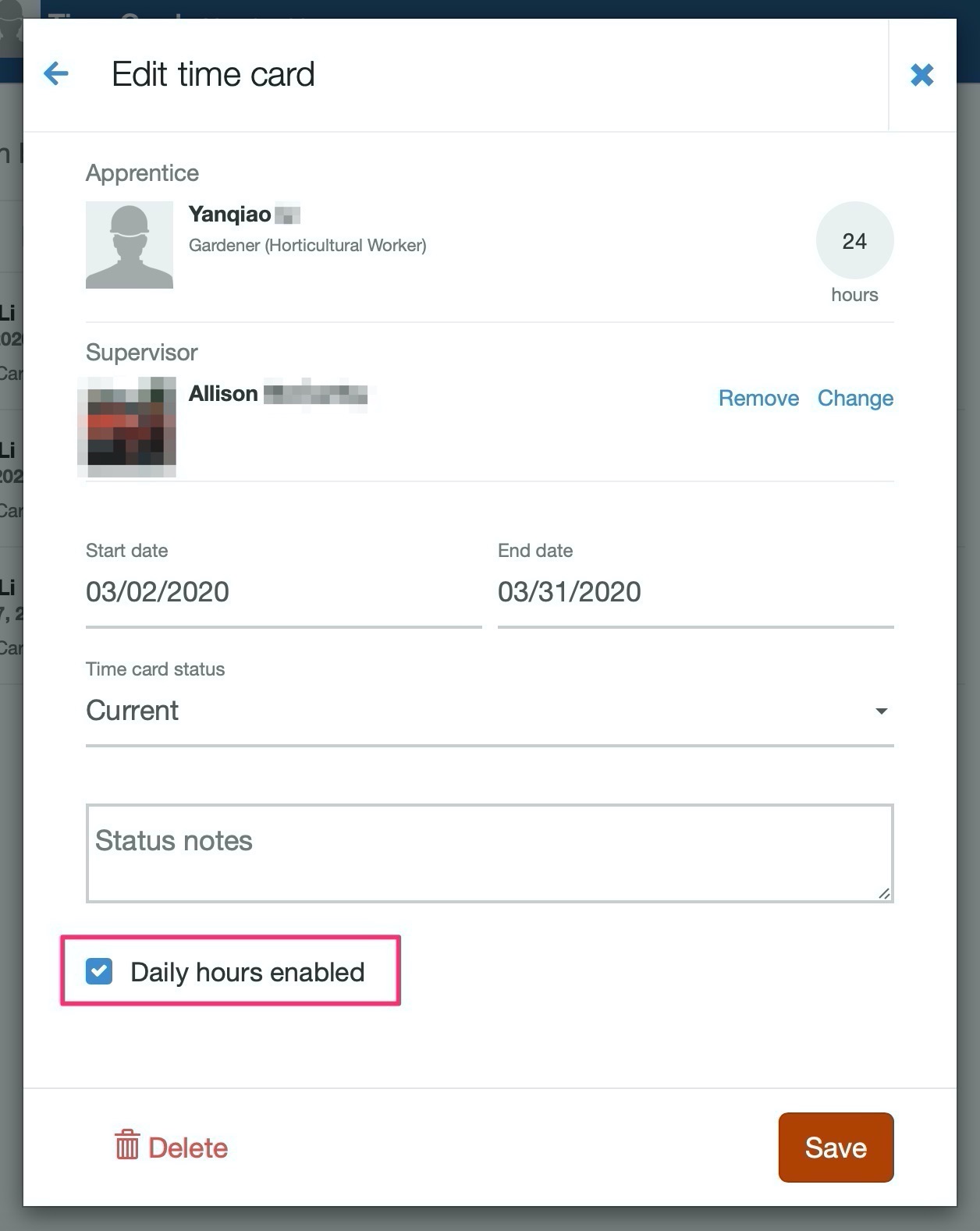
Task: Click the supervisor Allison profile photo
Action: (x=127, y=427)
